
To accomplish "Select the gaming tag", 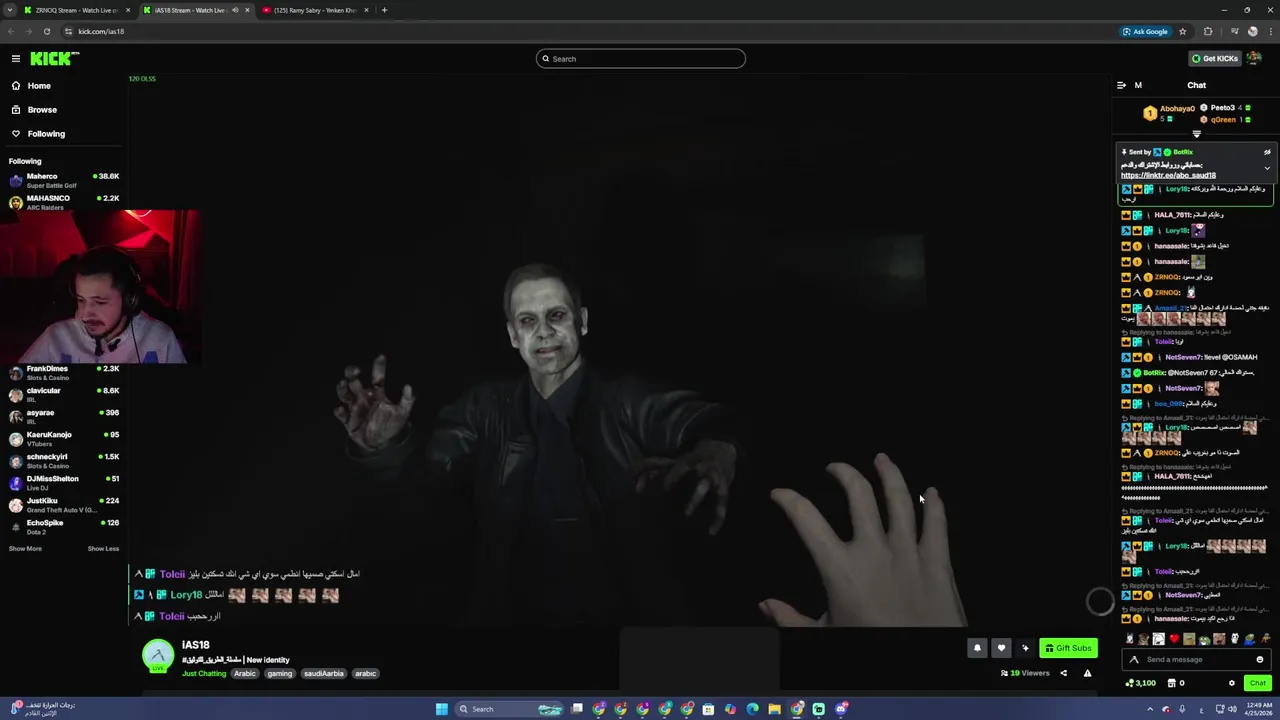I will point(279,674).
